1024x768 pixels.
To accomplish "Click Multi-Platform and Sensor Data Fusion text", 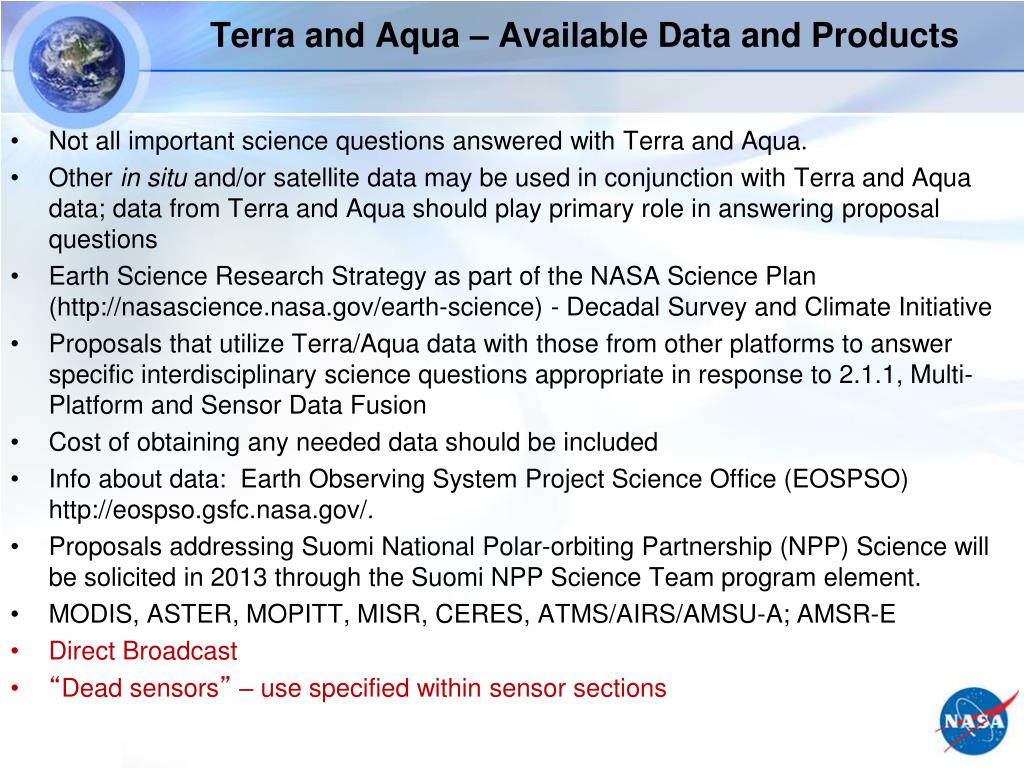I will pyautogui.click(x=511, y=390).
